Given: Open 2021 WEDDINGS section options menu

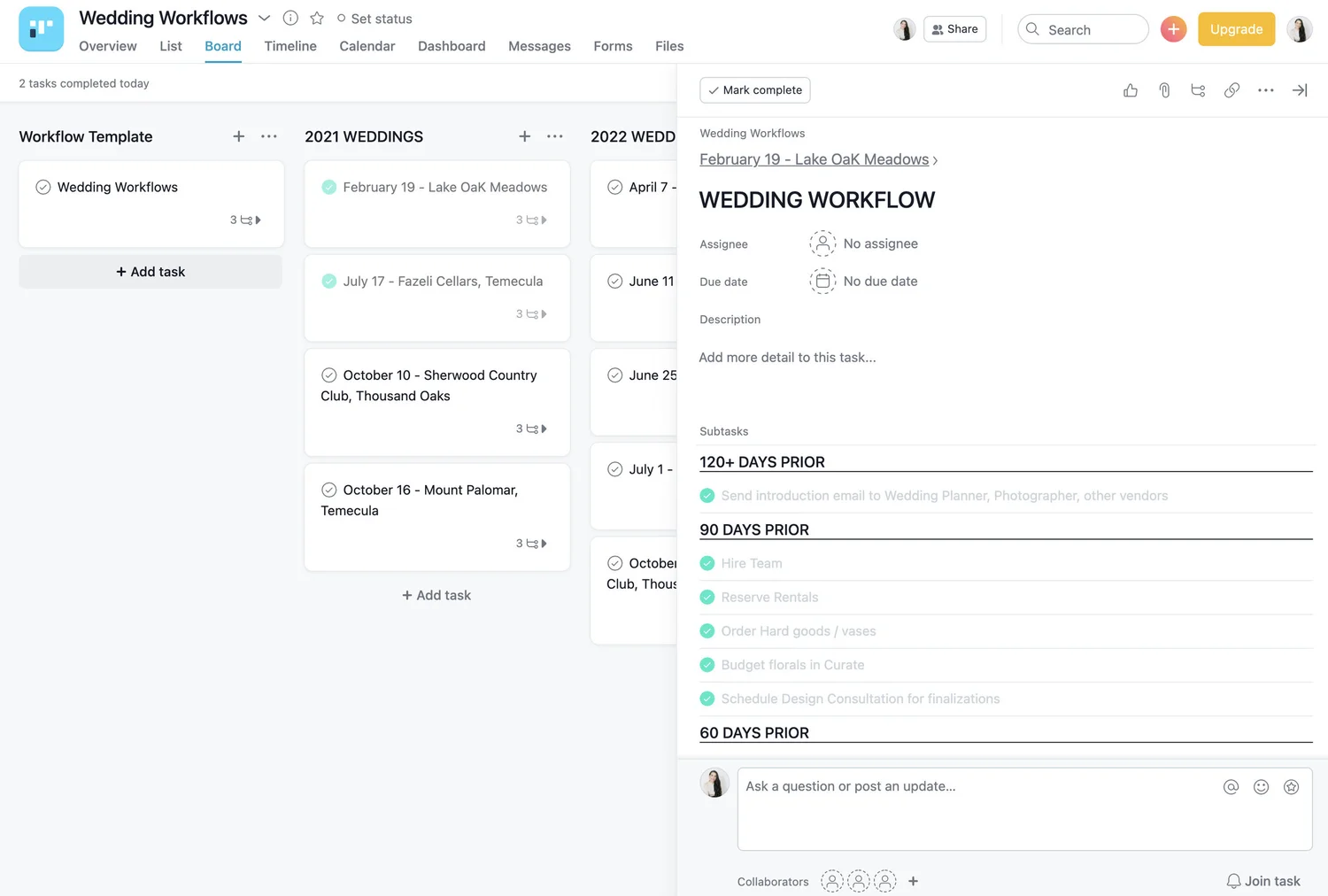Looking at the screenshot, I should tap(555, 136).
